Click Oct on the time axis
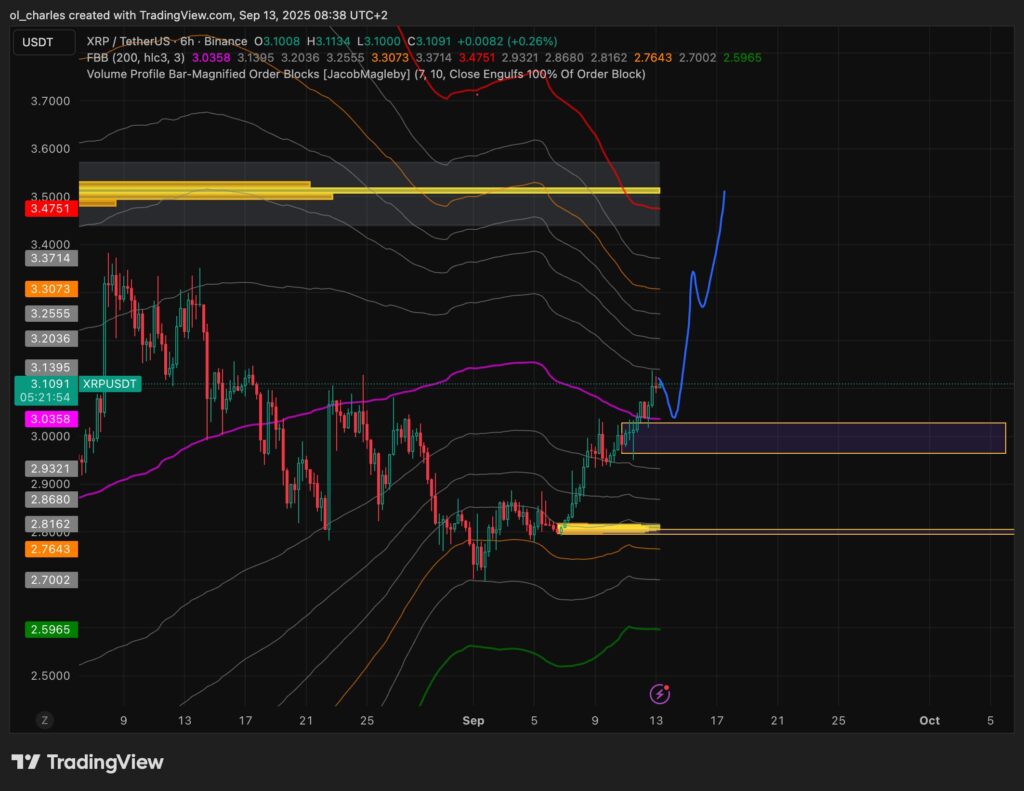1024x791 pixels. (929, 720)
